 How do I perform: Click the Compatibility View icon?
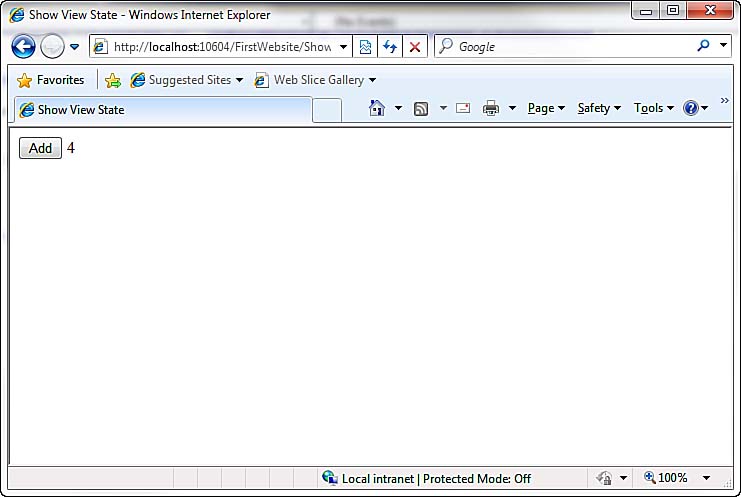coord(365,47)
